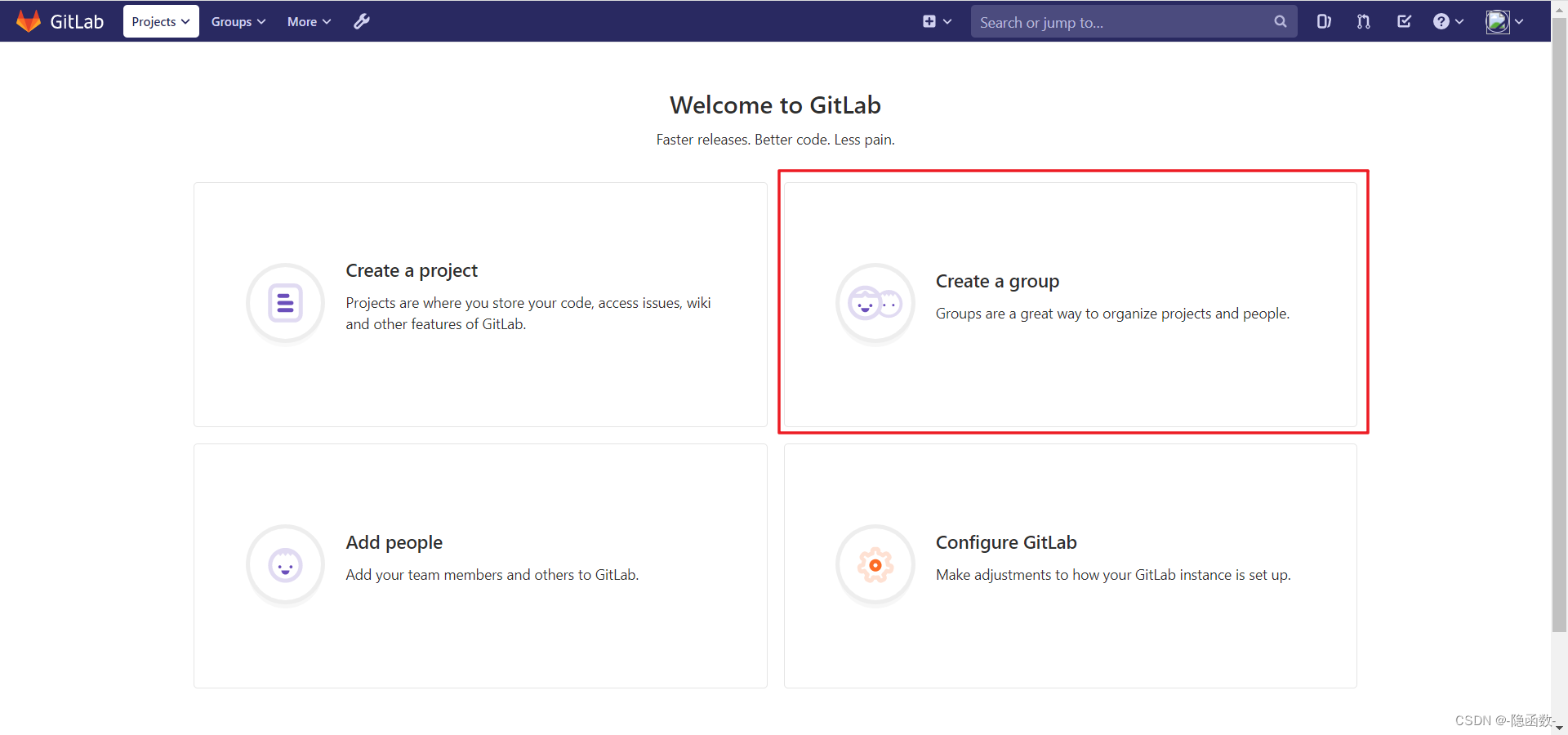Click the Configure GitLab gear icon
Image resolution: width=1568 pixels, height=735 pixels.
pos(875,565)
